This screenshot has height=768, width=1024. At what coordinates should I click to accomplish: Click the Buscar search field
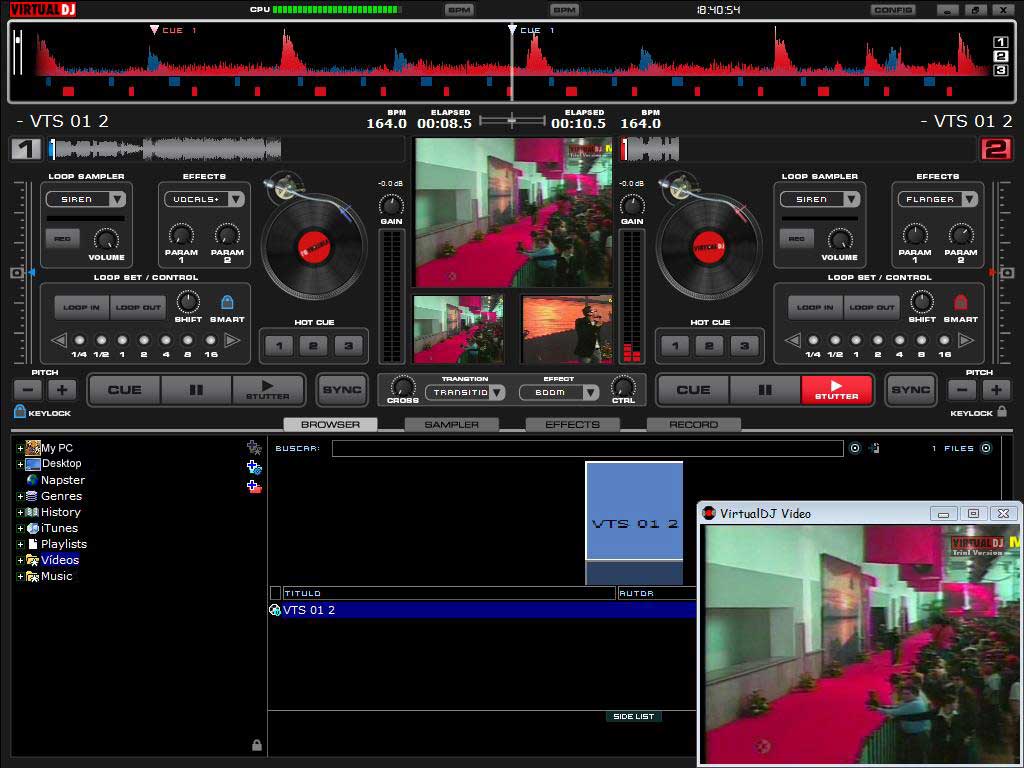pyautogui.click(x=587, y=448)
